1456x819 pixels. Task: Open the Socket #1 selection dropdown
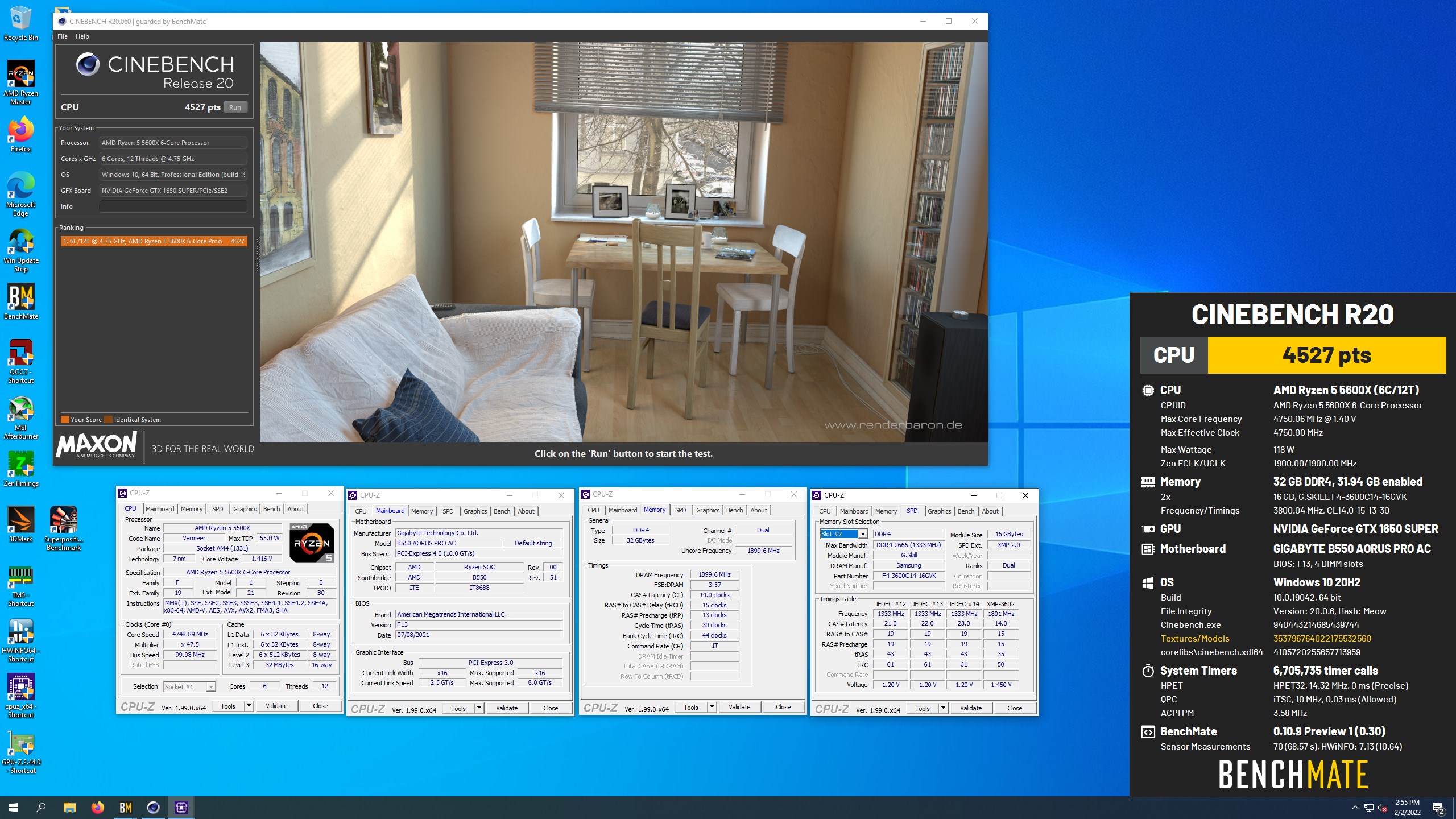pos(189,686)
